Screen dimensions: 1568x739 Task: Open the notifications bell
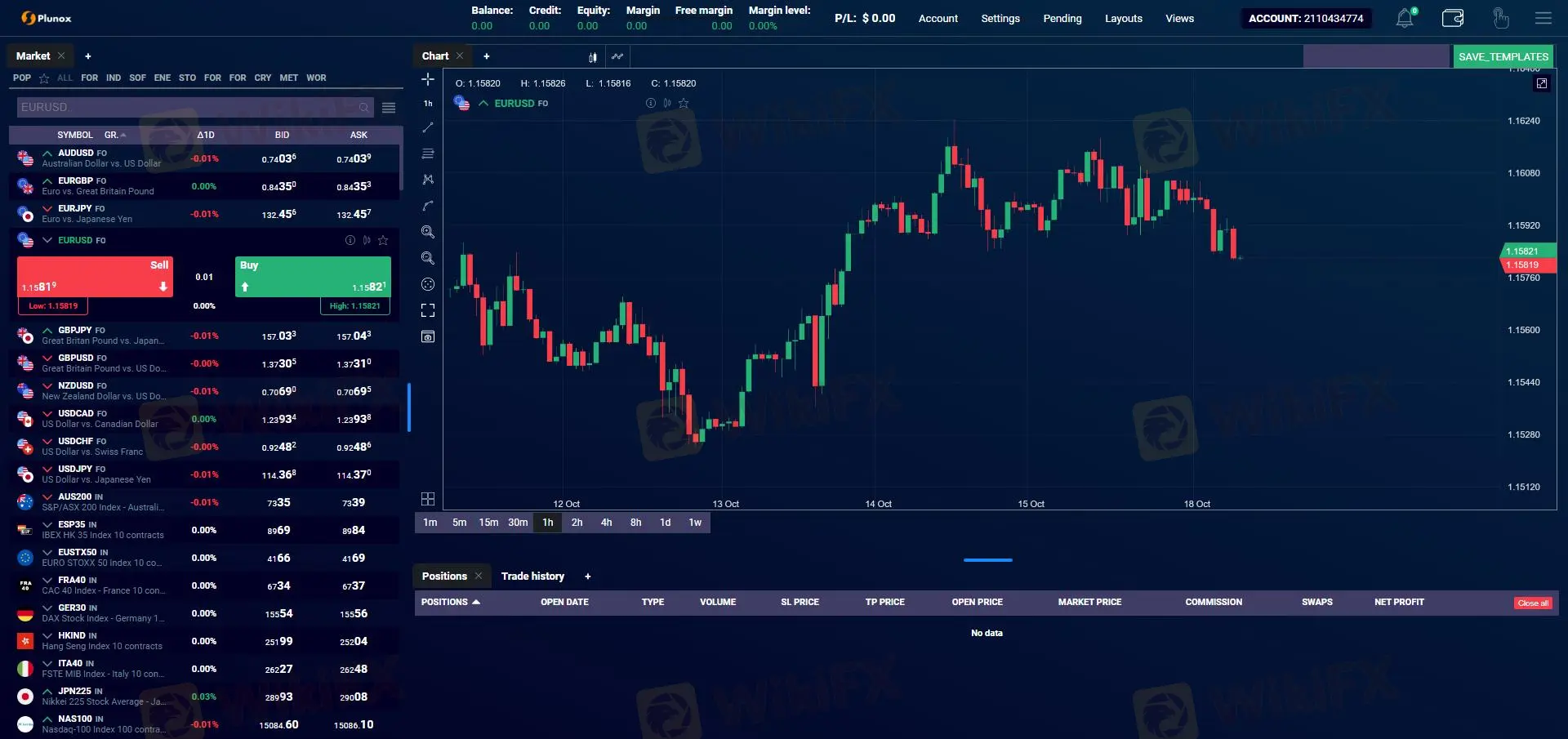tap(1404, 17)
